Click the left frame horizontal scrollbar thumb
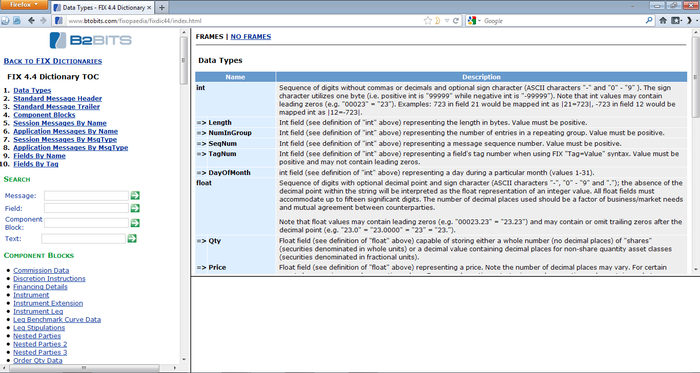This screenshot has width=700, height=373. tap(84, 368)
